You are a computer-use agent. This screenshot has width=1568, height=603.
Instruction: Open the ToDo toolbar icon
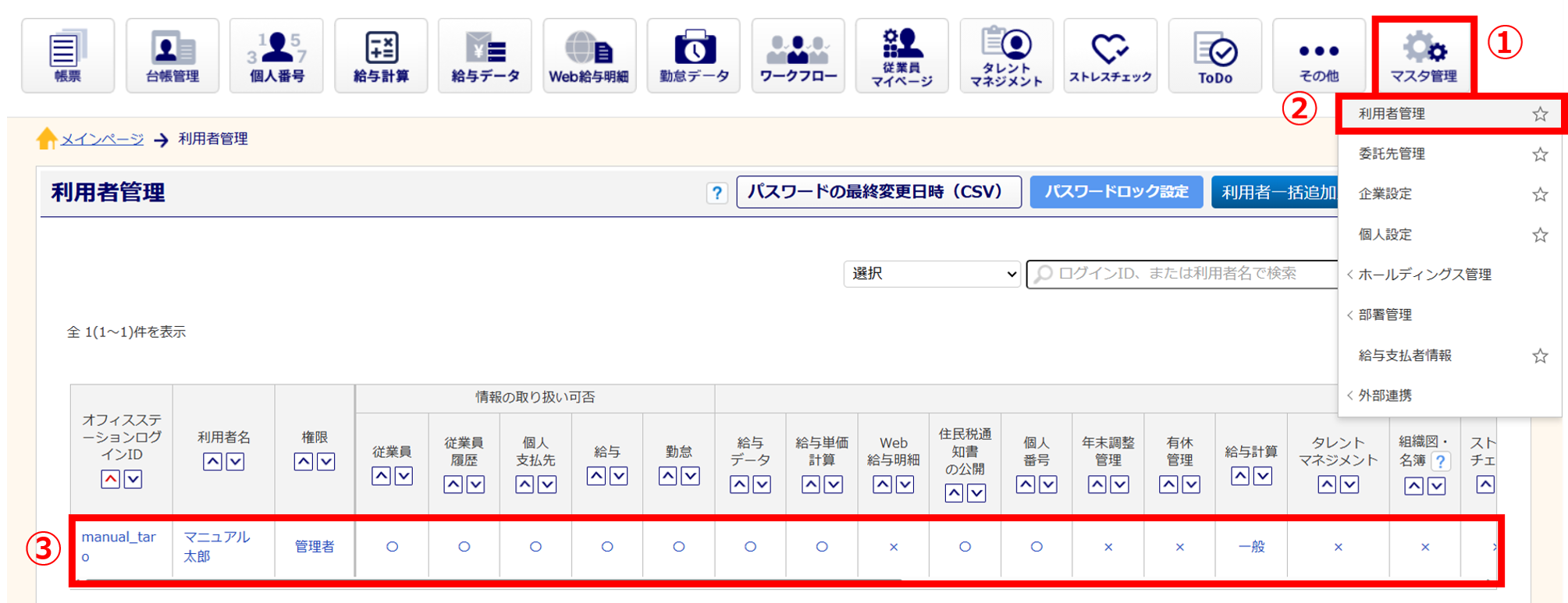pyautogui.click(x=1214, y=55)
